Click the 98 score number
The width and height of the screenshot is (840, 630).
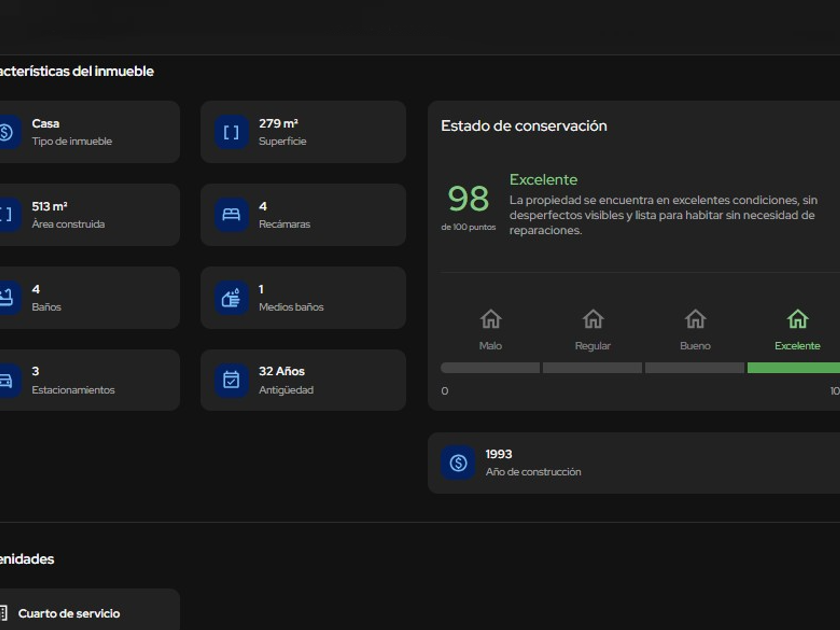(x=468, y=199)
